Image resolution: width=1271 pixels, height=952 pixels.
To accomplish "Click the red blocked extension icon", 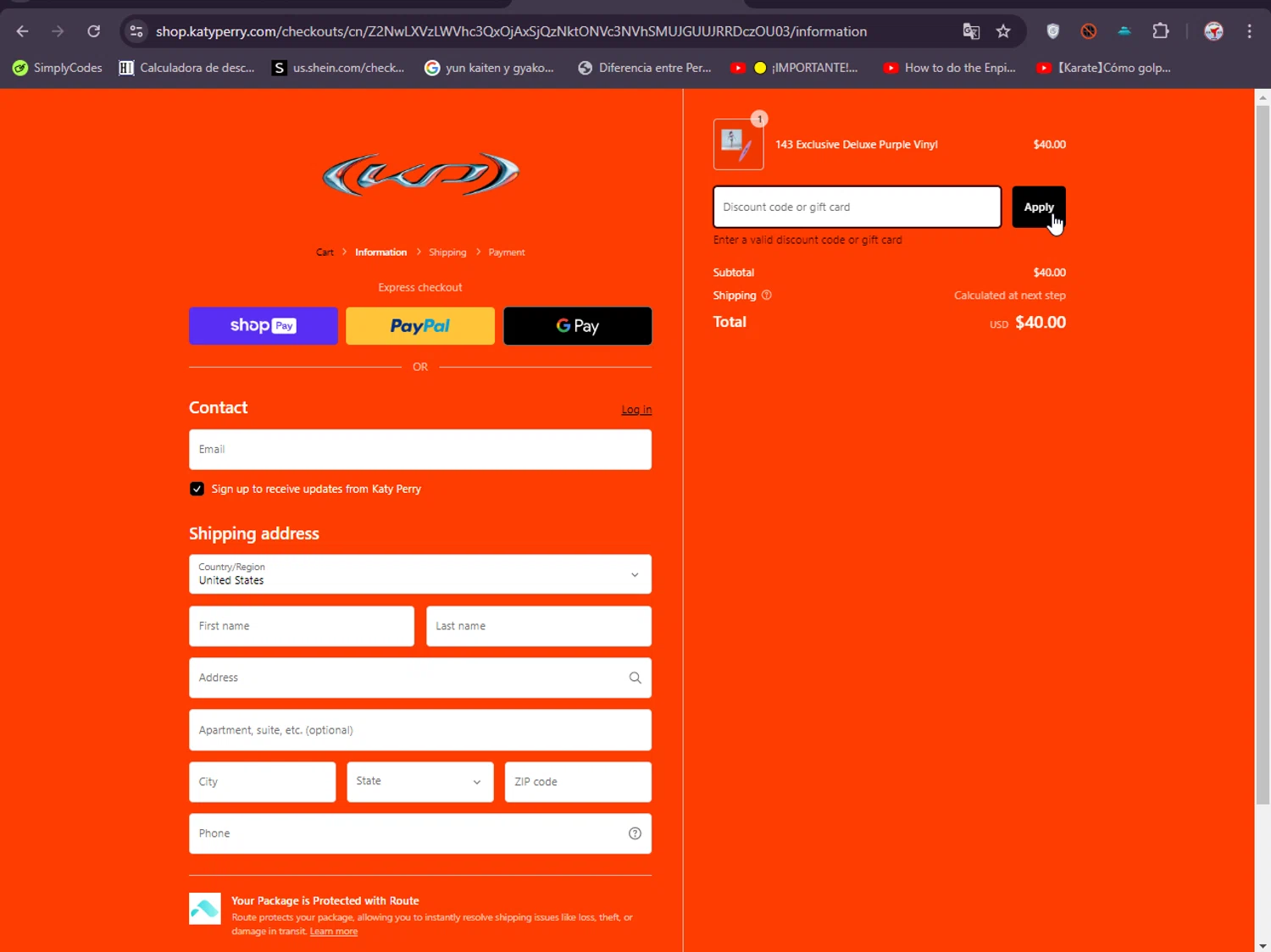I will click(x=1089, y=31).
